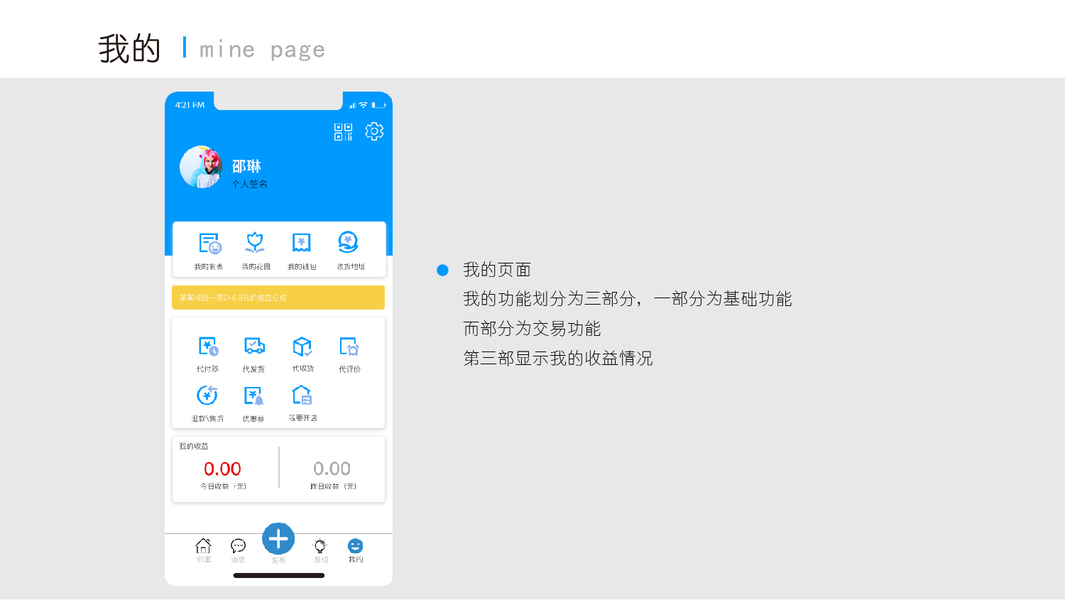1065x600 pixels.
Task: Open 代付款 pending payment icon
Action: coord(208,347)
